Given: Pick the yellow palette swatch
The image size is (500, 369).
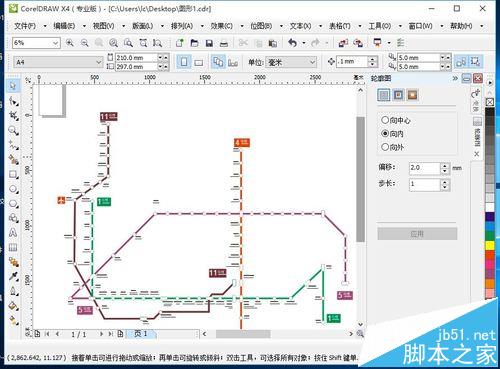Looking at the screenshot, I should click(x=490, y=246).
